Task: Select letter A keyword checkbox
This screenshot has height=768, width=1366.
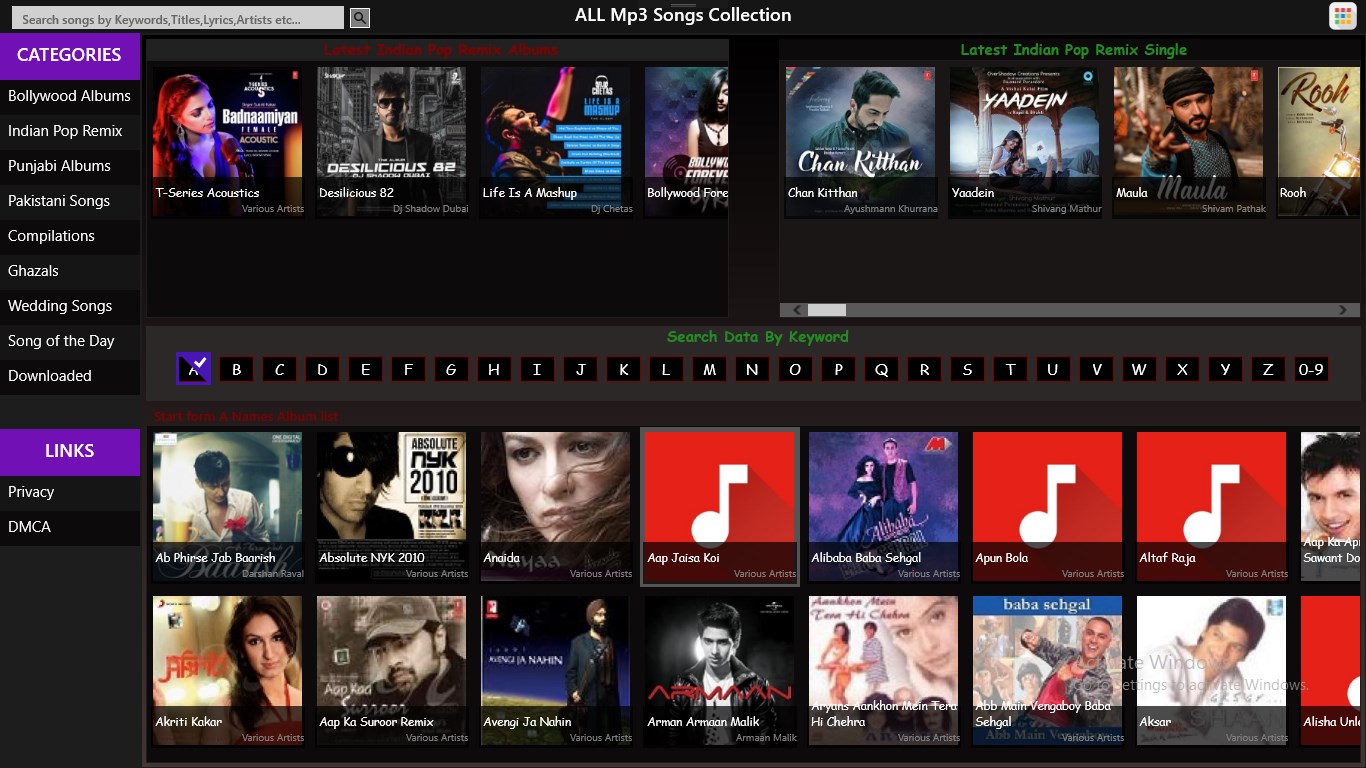Action: [x=194, y=369]
